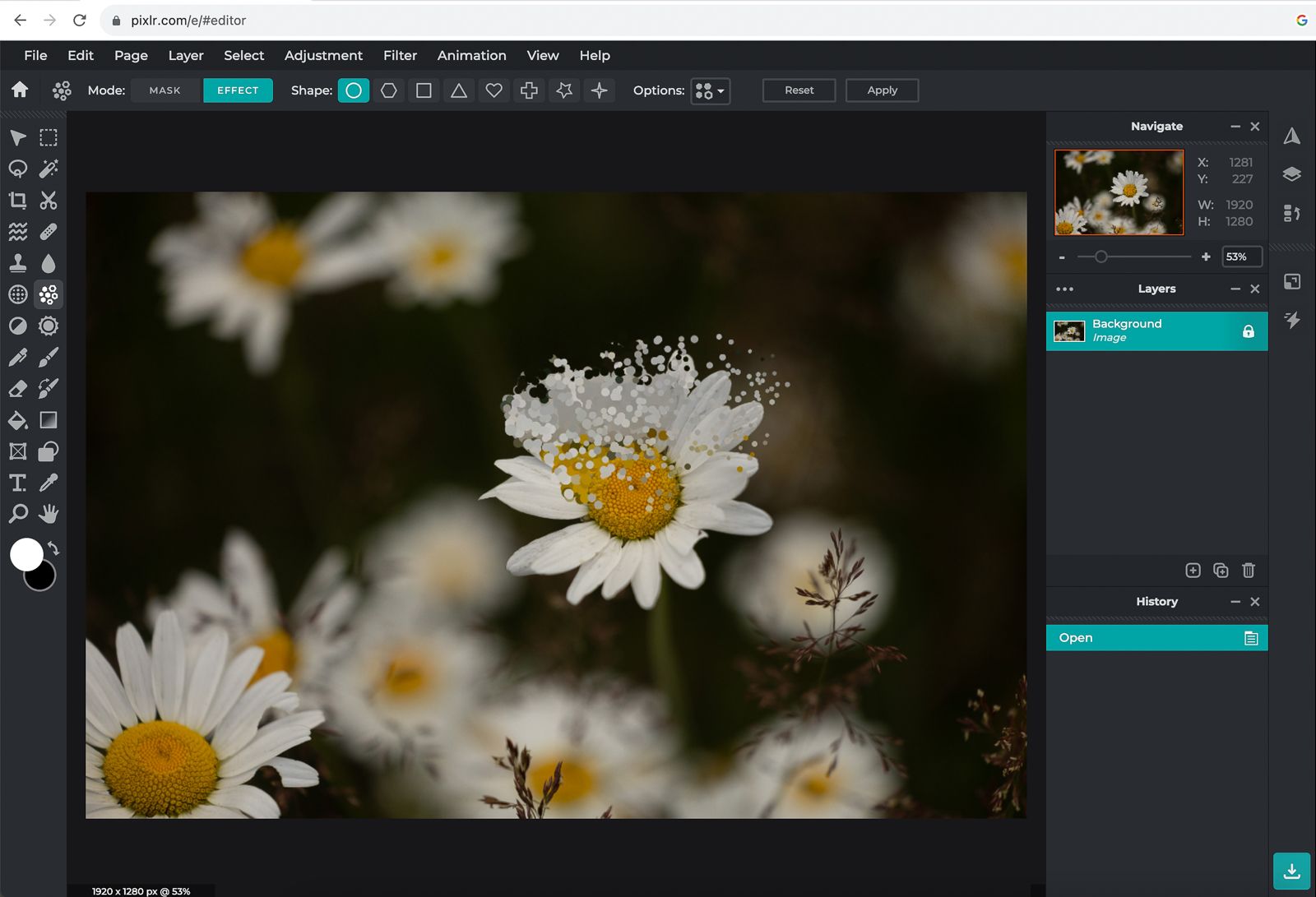Screen dimensions: 1316x897
Task: Select the Open history entry
Action: pyautogui.click(x=1156, y=638)
